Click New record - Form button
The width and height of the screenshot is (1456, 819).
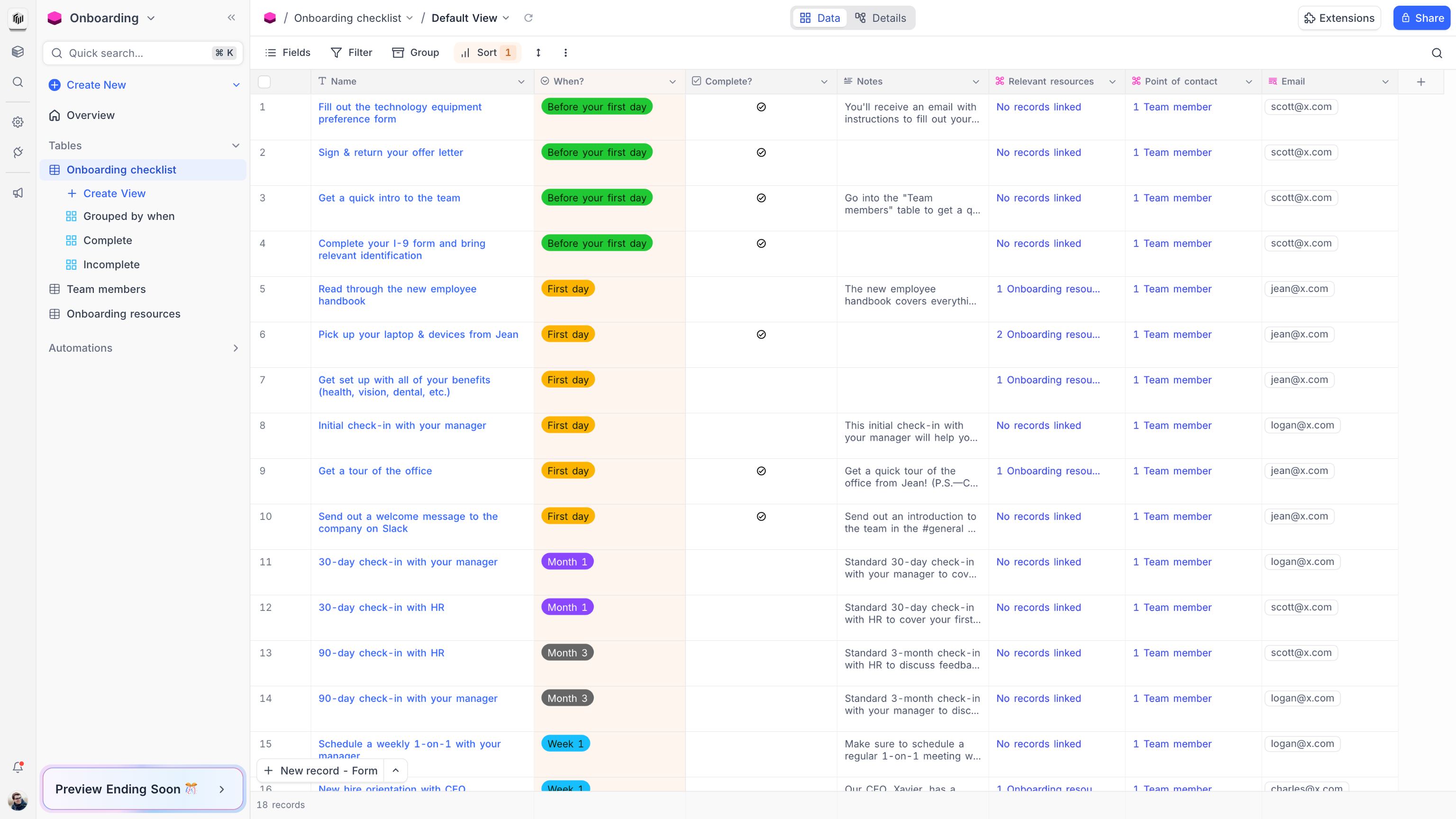(x=321, y=770)
